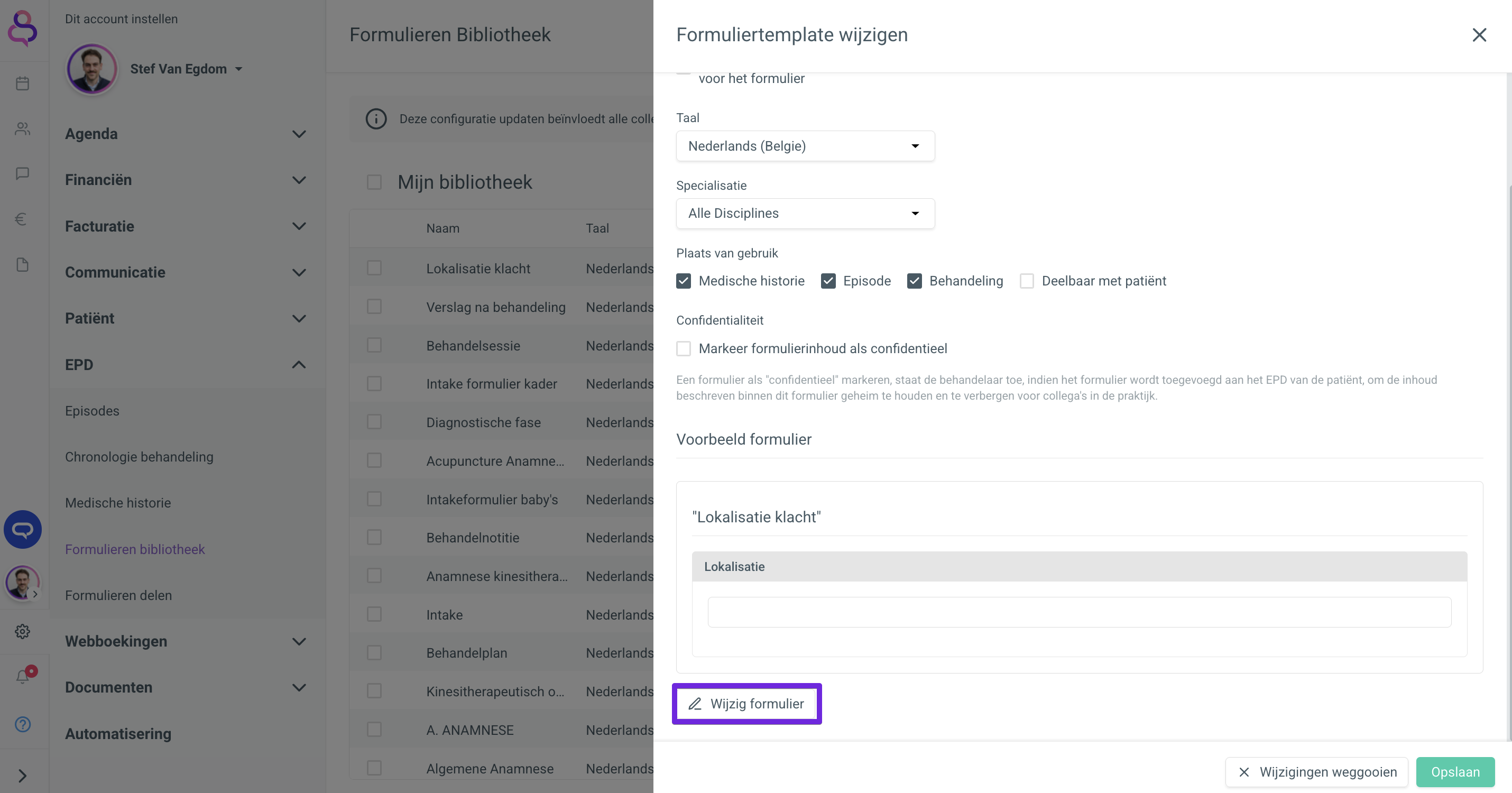Click the small user avatar in the sidebar

point(22,583)
